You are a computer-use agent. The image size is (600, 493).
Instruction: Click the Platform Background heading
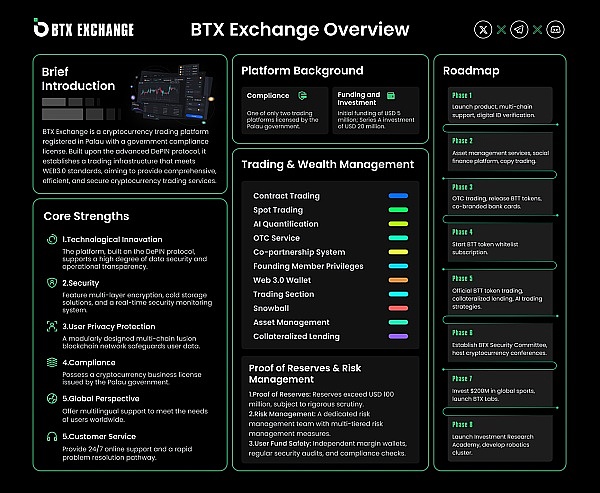[x=302, y=71]
